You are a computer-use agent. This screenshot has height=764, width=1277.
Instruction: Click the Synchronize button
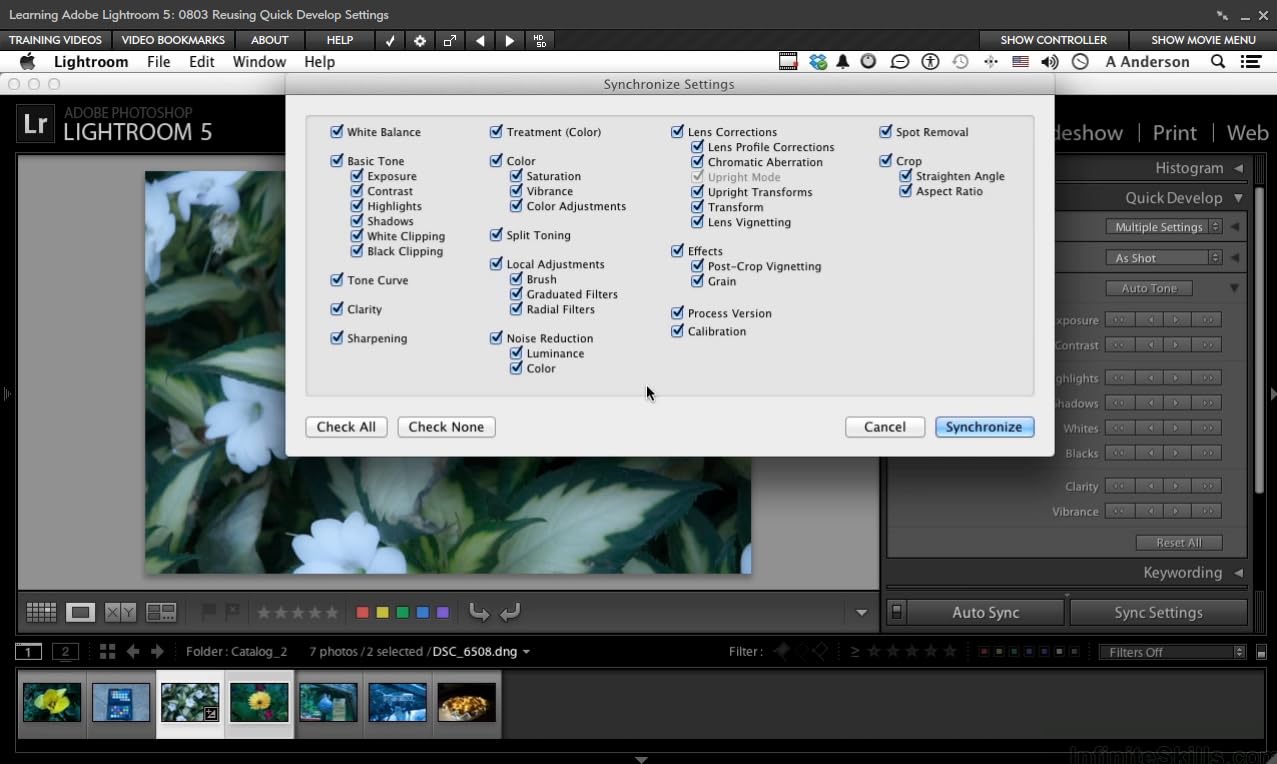pos(983,427)
